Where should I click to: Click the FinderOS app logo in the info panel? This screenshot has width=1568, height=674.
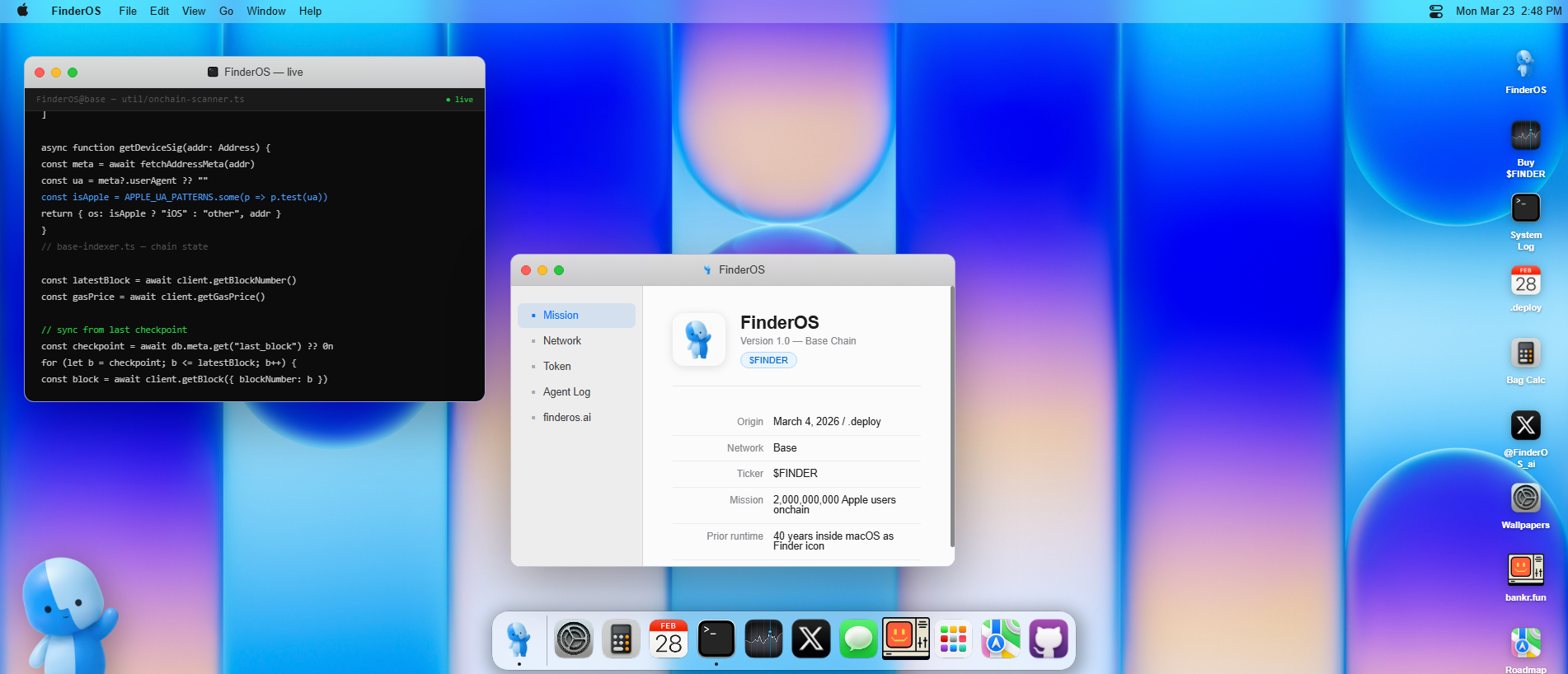click(699, 339)
